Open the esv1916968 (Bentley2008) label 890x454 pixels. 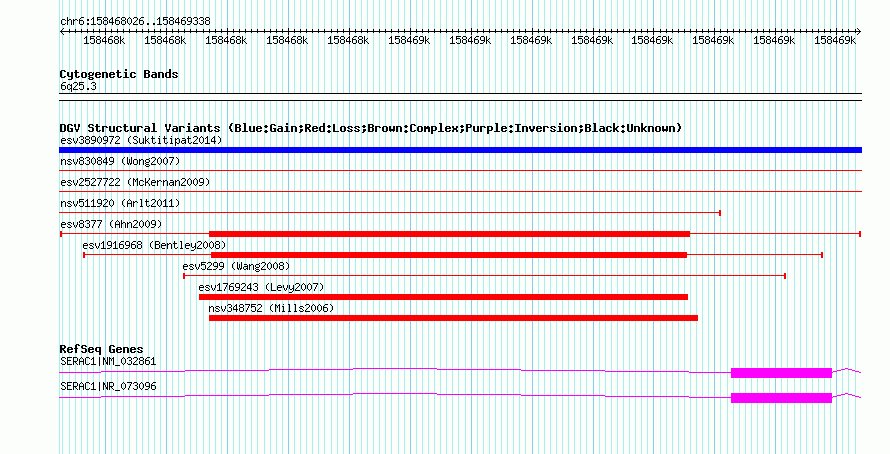click(x=154, y=245)
